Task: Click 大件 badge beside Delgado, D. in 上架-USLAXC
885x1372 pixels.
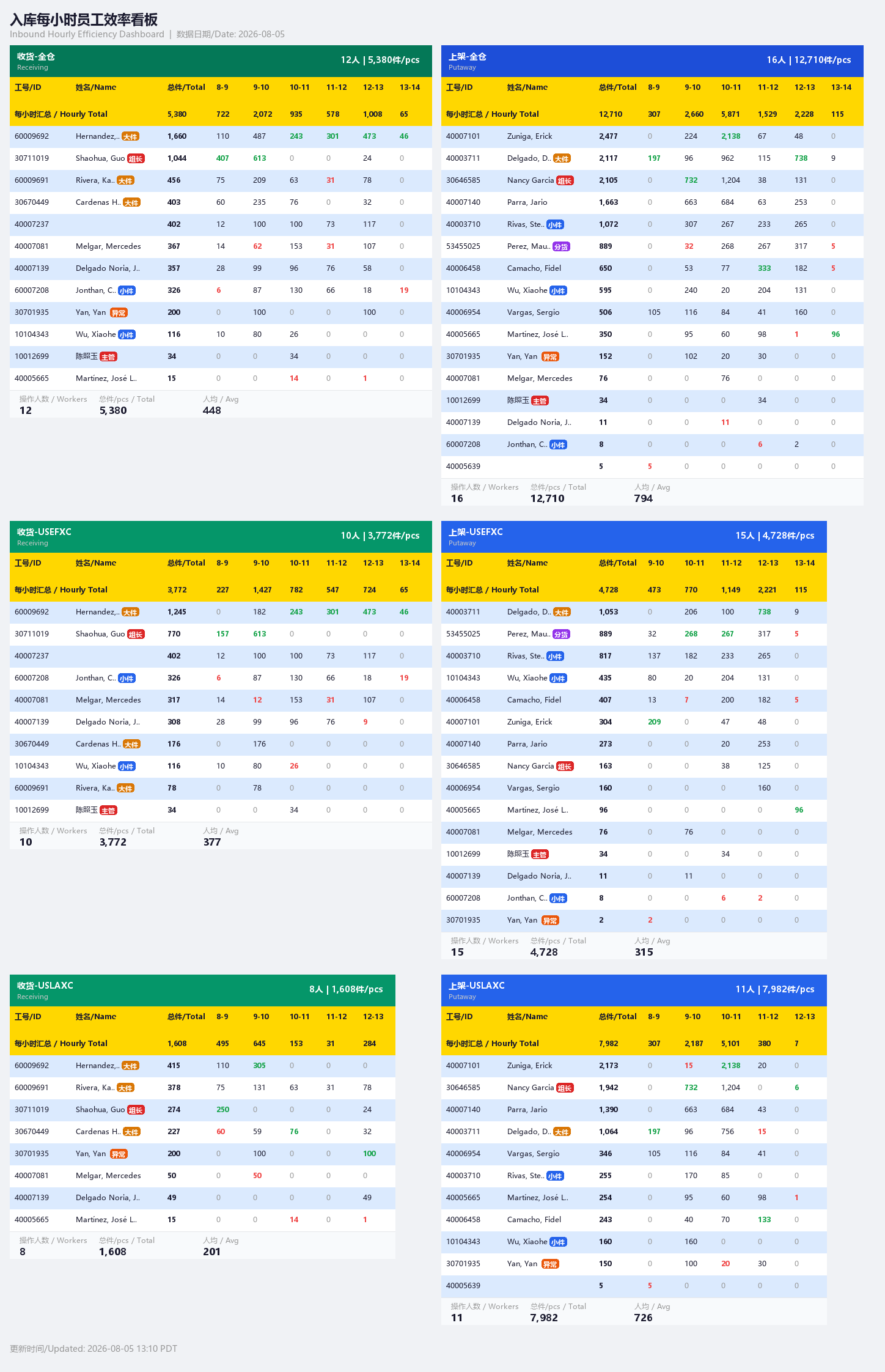Action: tap(562, 1132)
